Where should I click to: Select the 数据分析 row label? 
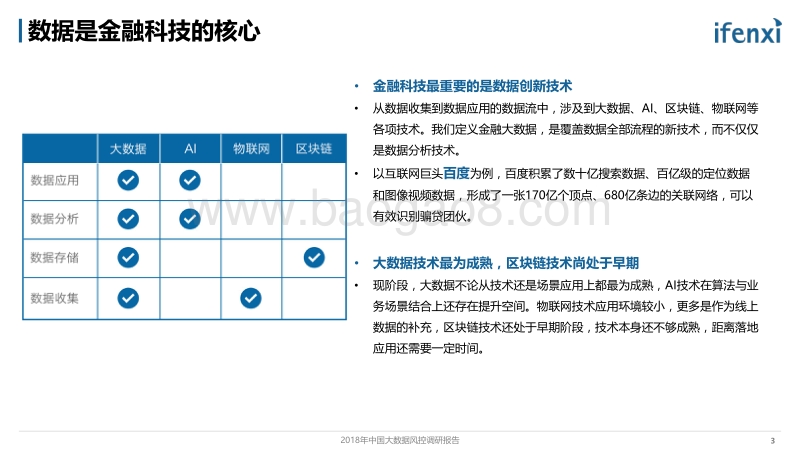point(55,219)
